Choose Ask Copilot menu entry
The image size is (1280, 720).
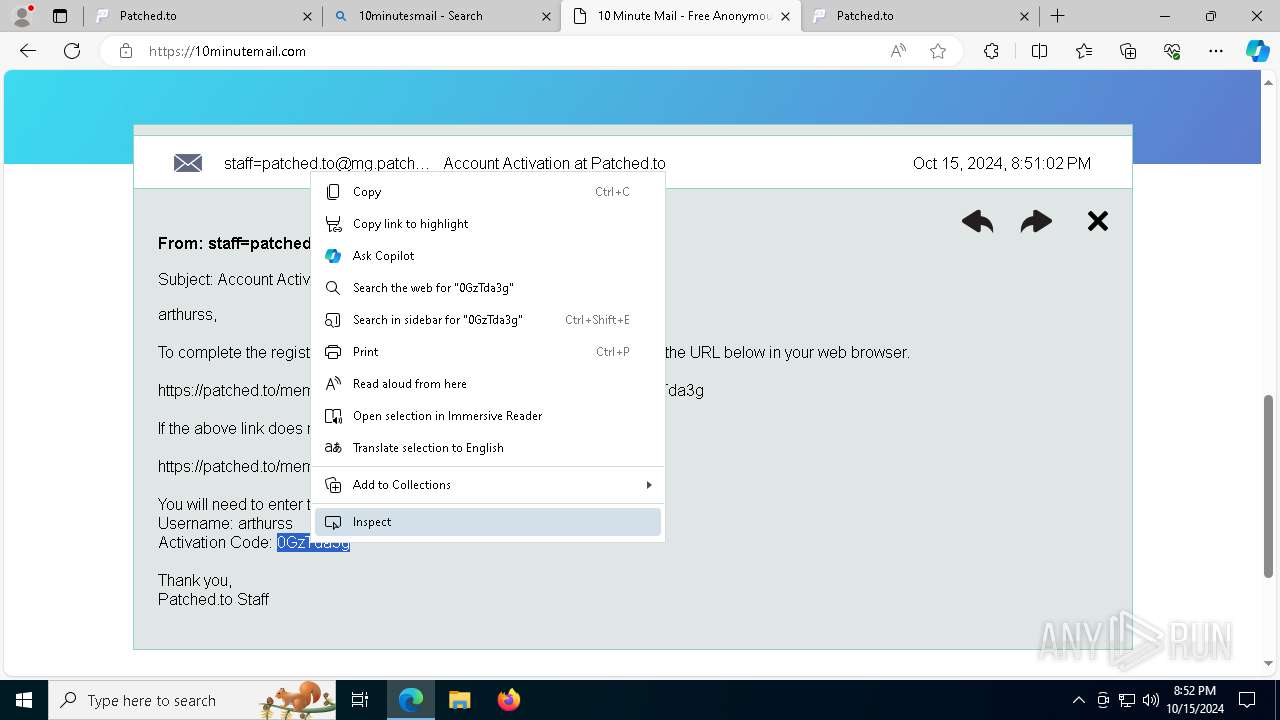point(488,256)
